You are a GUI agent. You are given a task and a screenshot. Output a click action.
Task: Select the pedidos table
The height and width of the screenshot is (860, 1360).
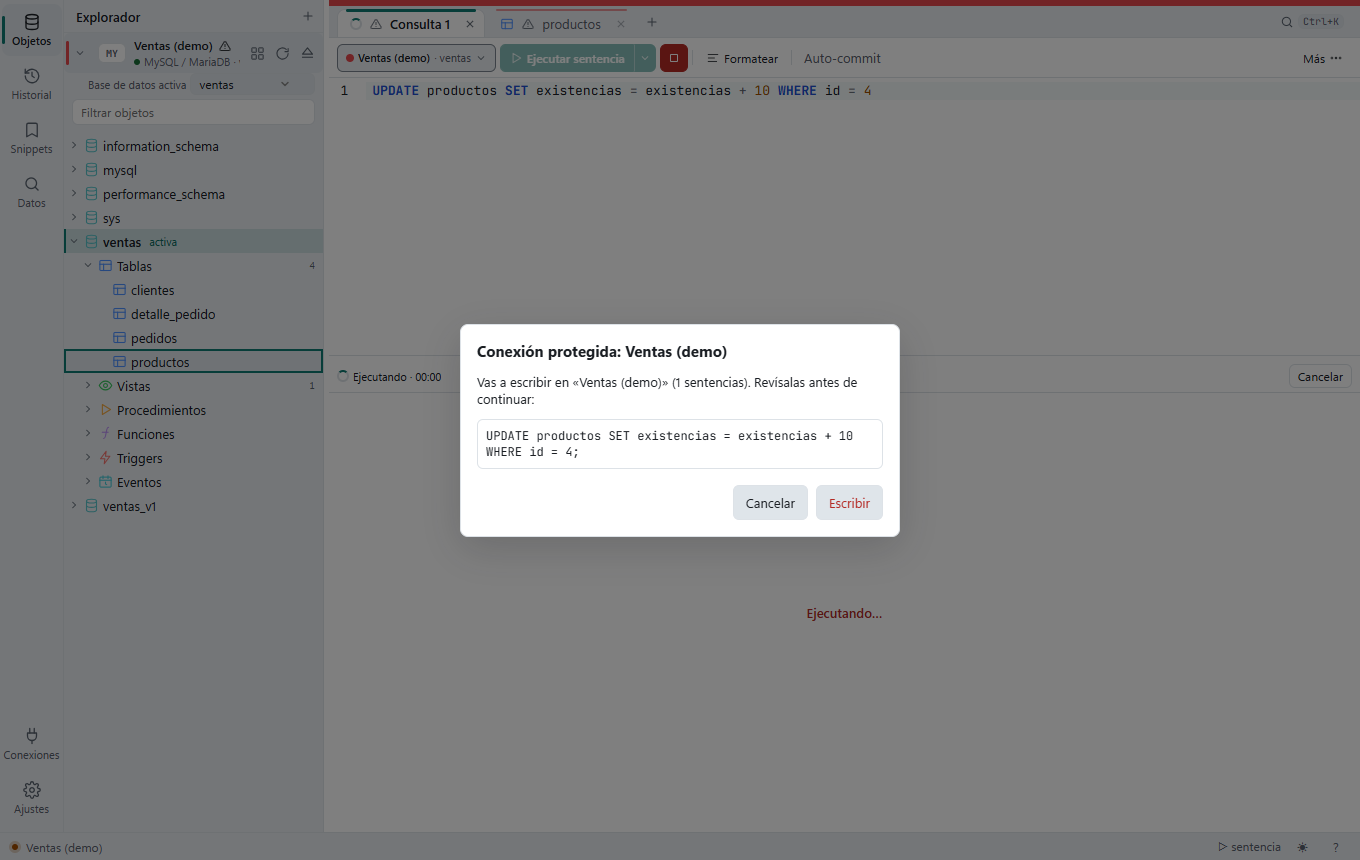click(193, 338)
